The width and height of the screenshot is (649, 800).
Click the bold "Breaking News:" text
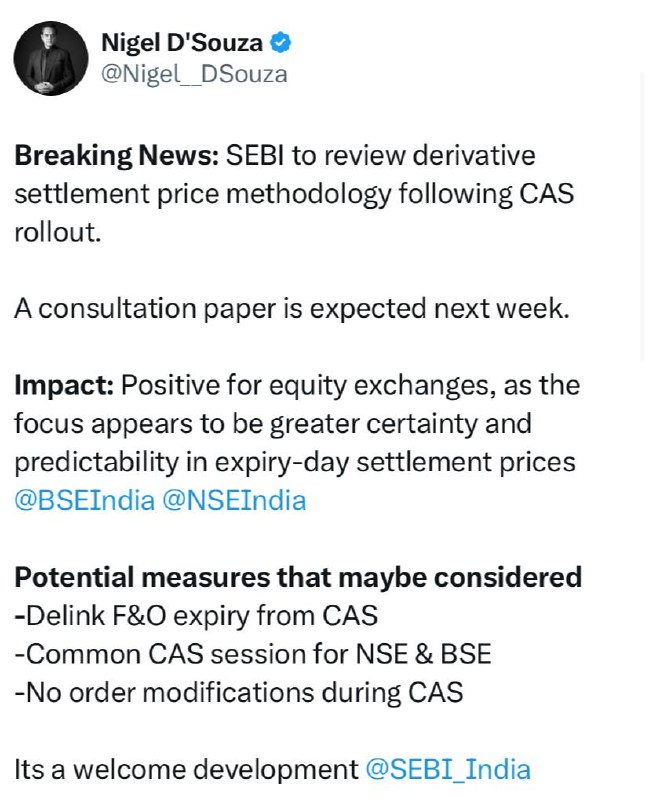pyautogui.click(x=117, y=155)
